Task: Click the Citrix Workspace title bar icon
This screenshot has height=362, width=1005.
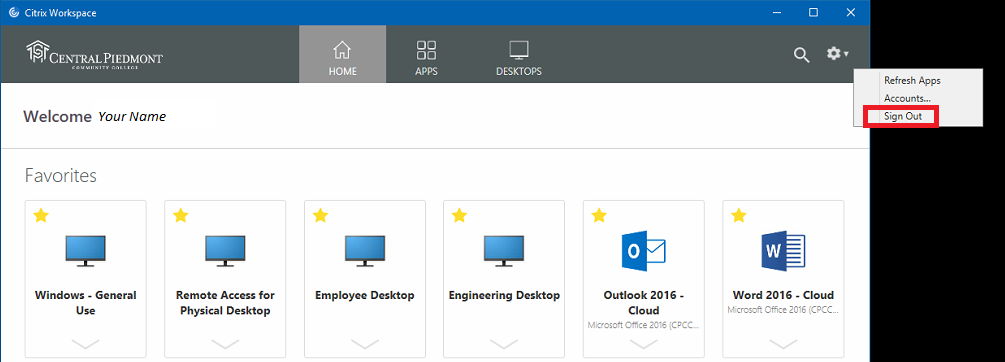Action: click(x=13, y=13)
